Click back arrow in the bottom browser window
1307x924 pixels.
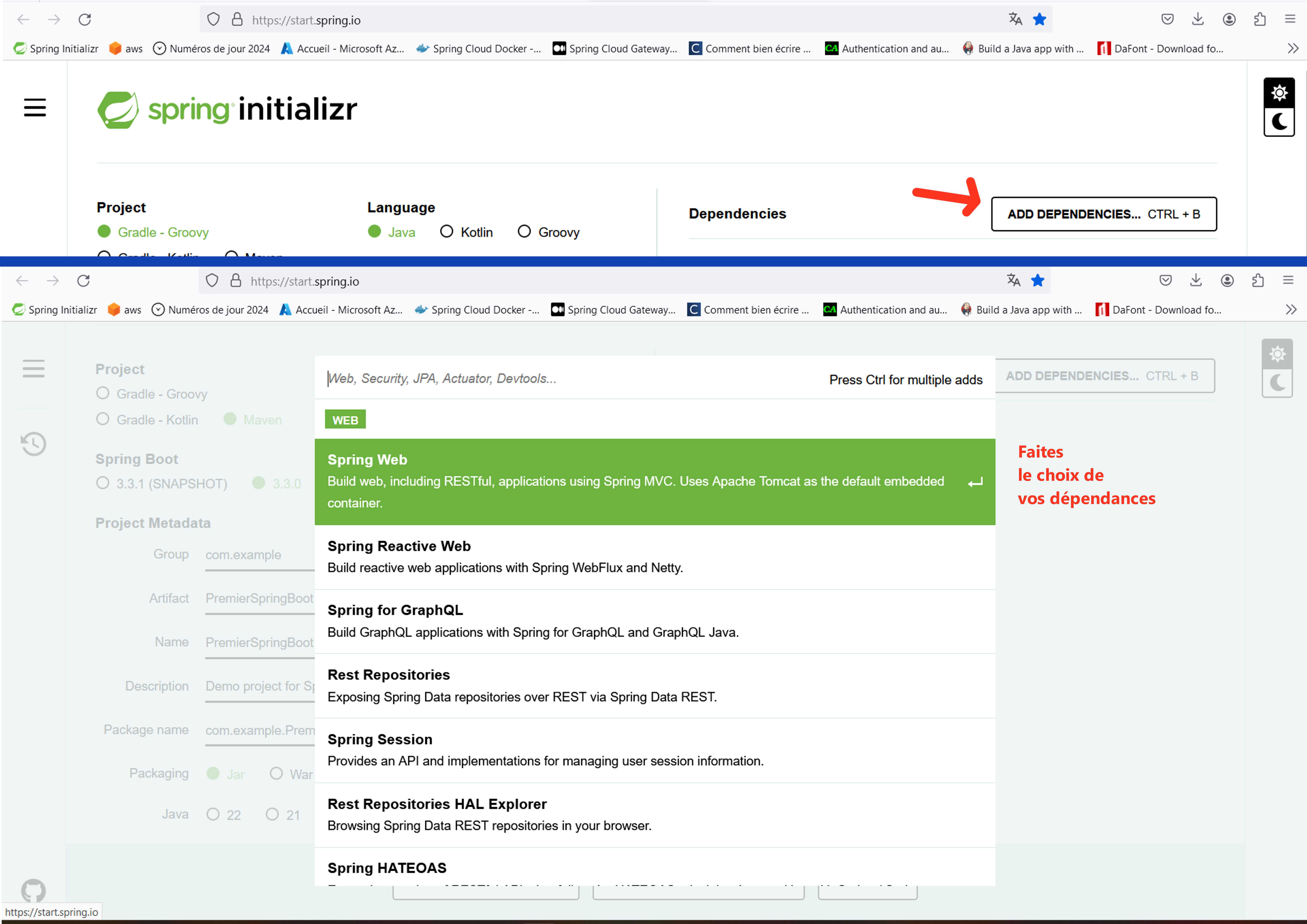click(22, 281)
